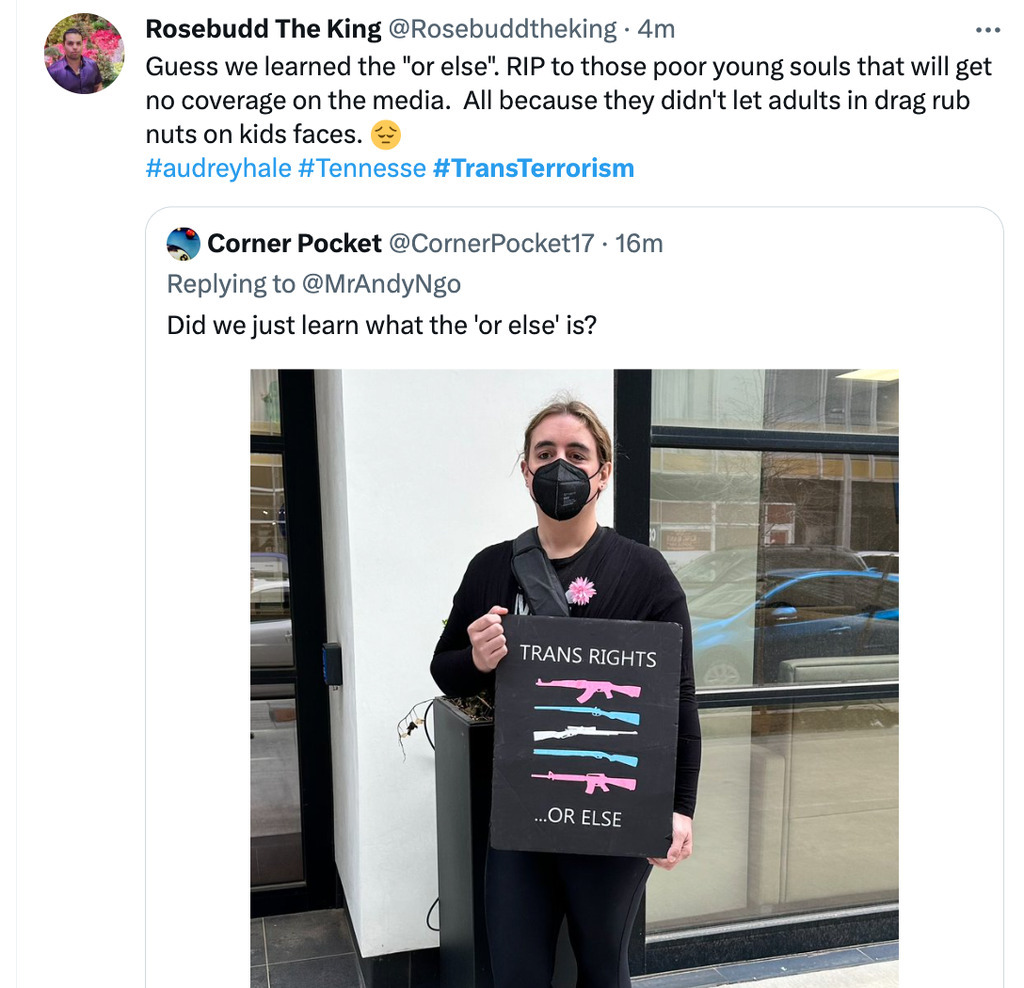Click the Rosebudd The King display name
Image resolution: width=1024 pixels, height=988 pixels.
tap(263, 29)
